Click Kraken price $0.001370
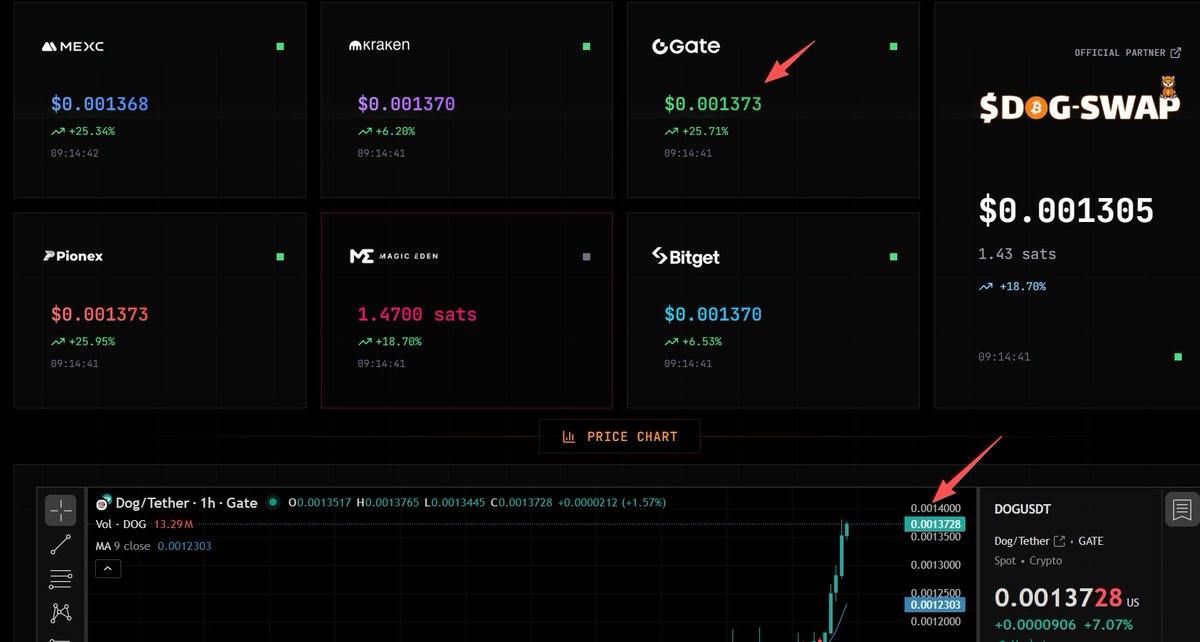1200x642 pixels. (x=406, y=104)
